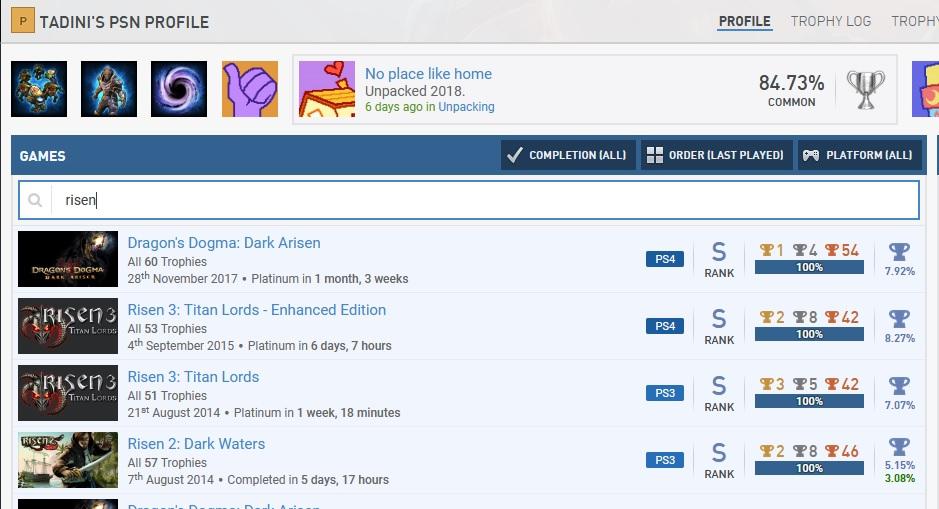Click the gold trophy count 3 in PS3 Risen 3 row
The image size is (939, 509).
(x=771, y=384)
